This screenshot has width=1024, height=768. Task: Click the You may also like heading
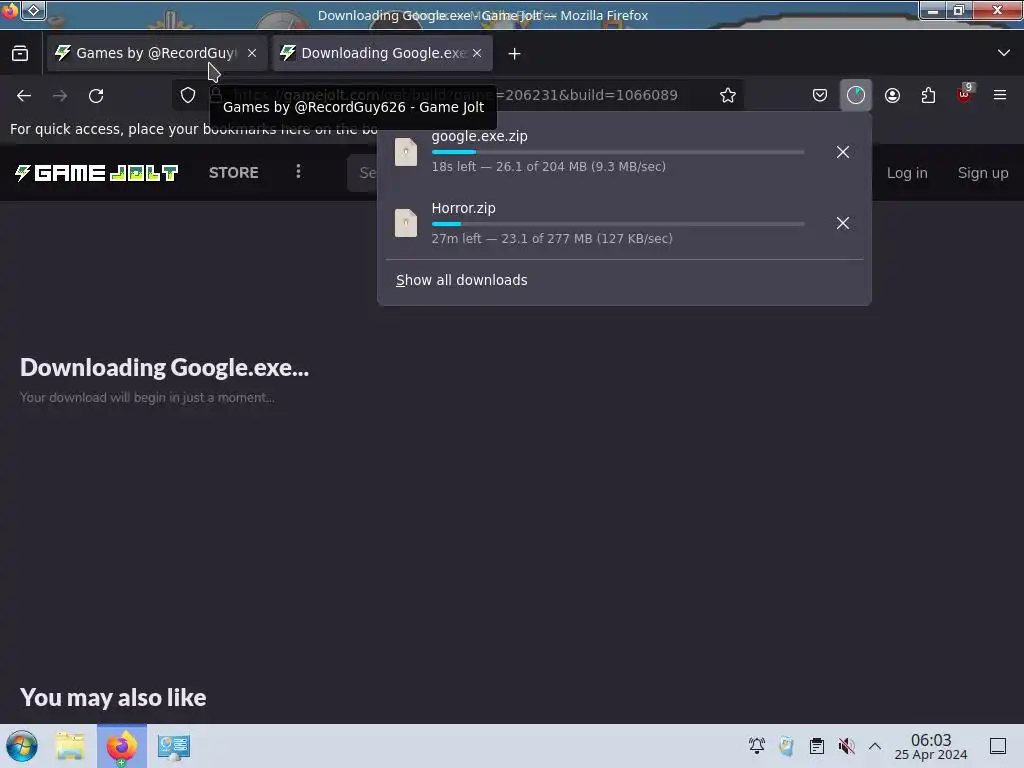click(113, 697)
